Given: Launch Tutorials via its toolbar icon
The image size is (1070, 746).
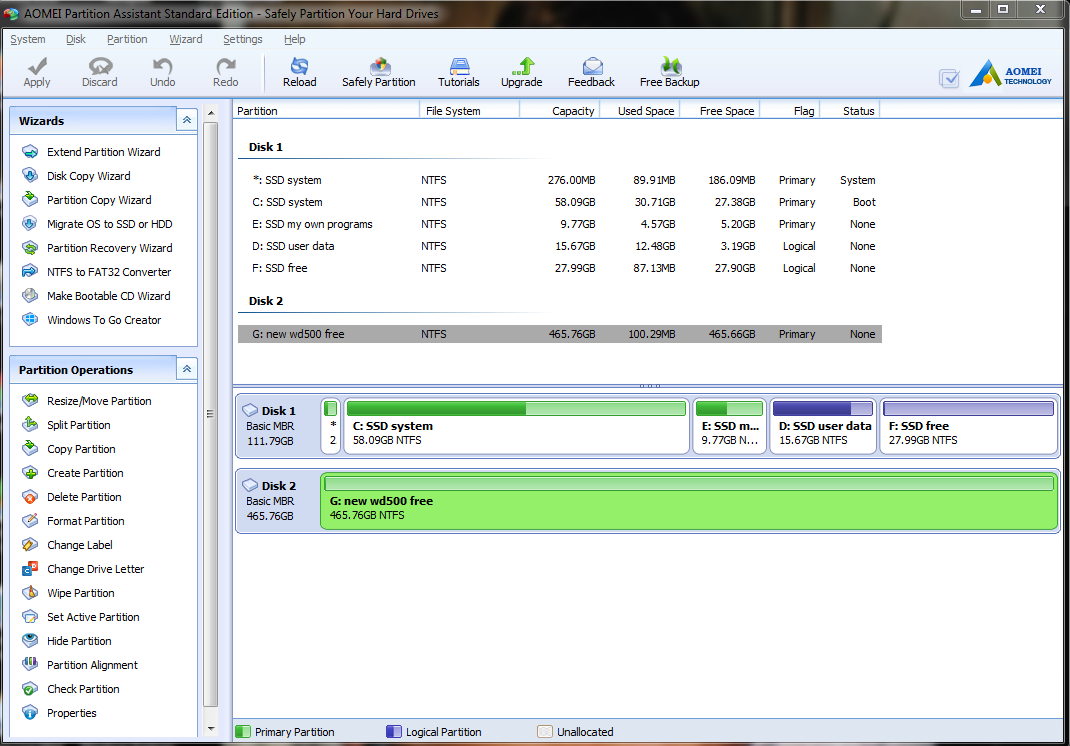Looking at the screenshot, I should click(459, 71).
